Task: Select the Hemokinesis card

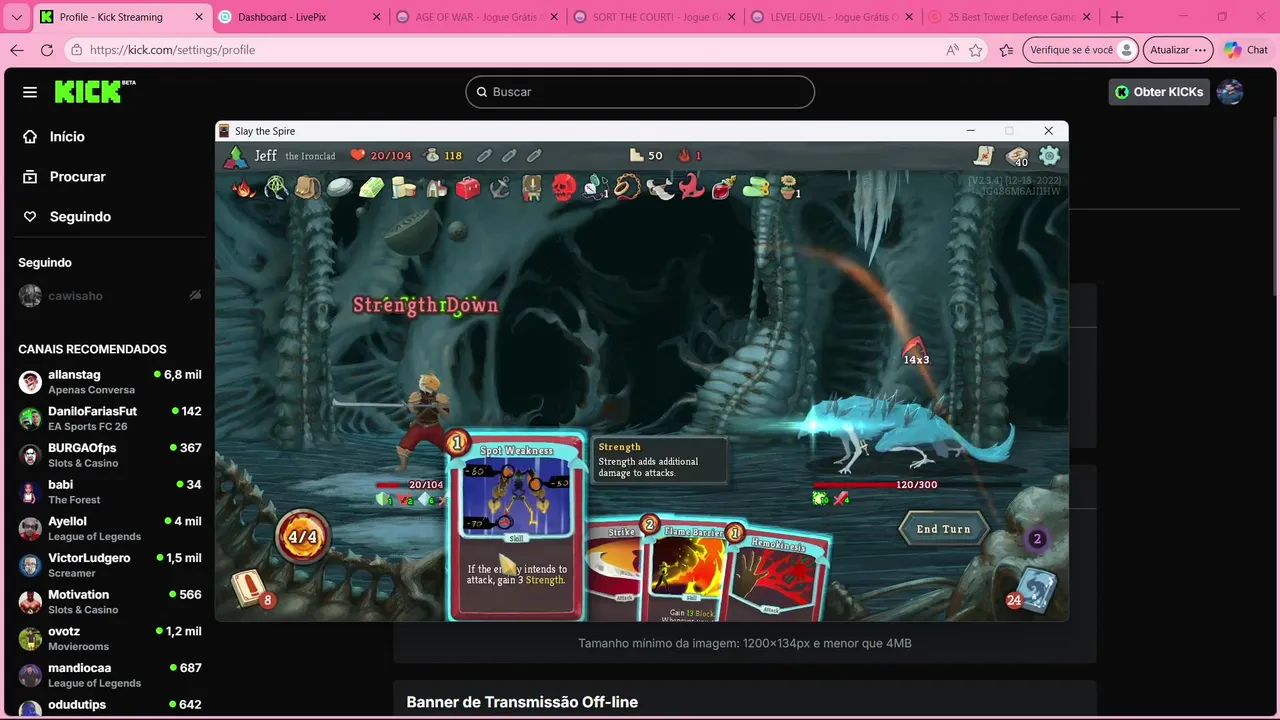Action: click(x=780, y=575)
